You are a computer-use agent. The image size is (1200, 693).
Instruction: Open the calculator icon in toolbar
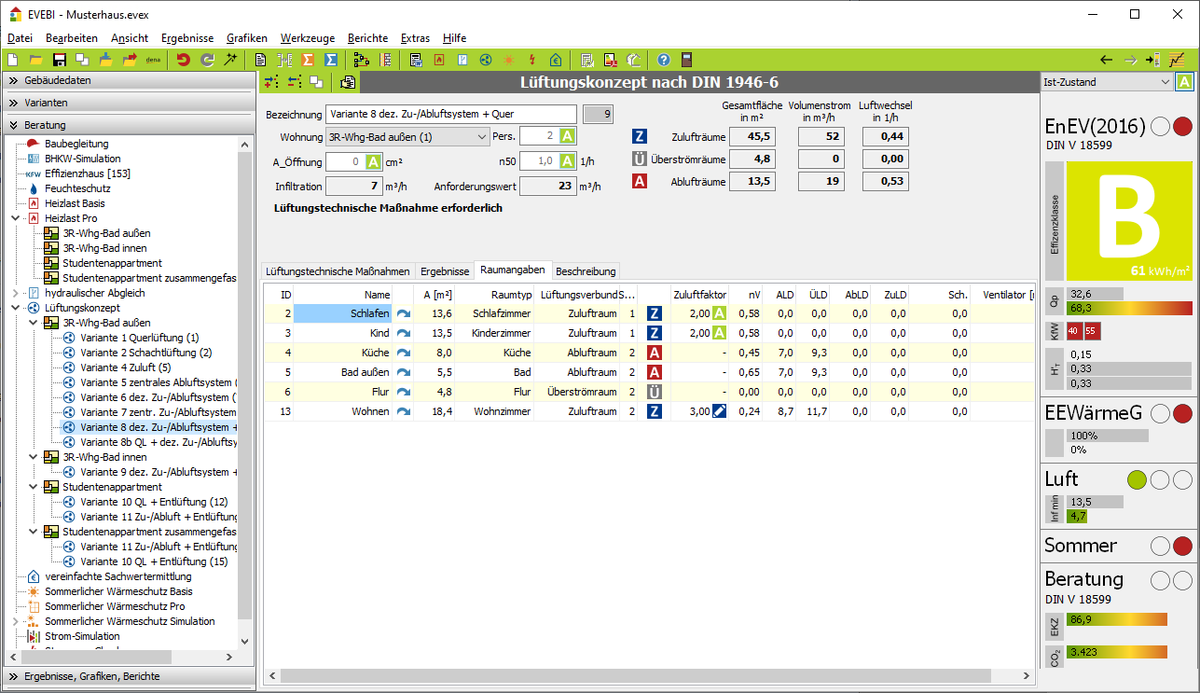pos(687,60)
